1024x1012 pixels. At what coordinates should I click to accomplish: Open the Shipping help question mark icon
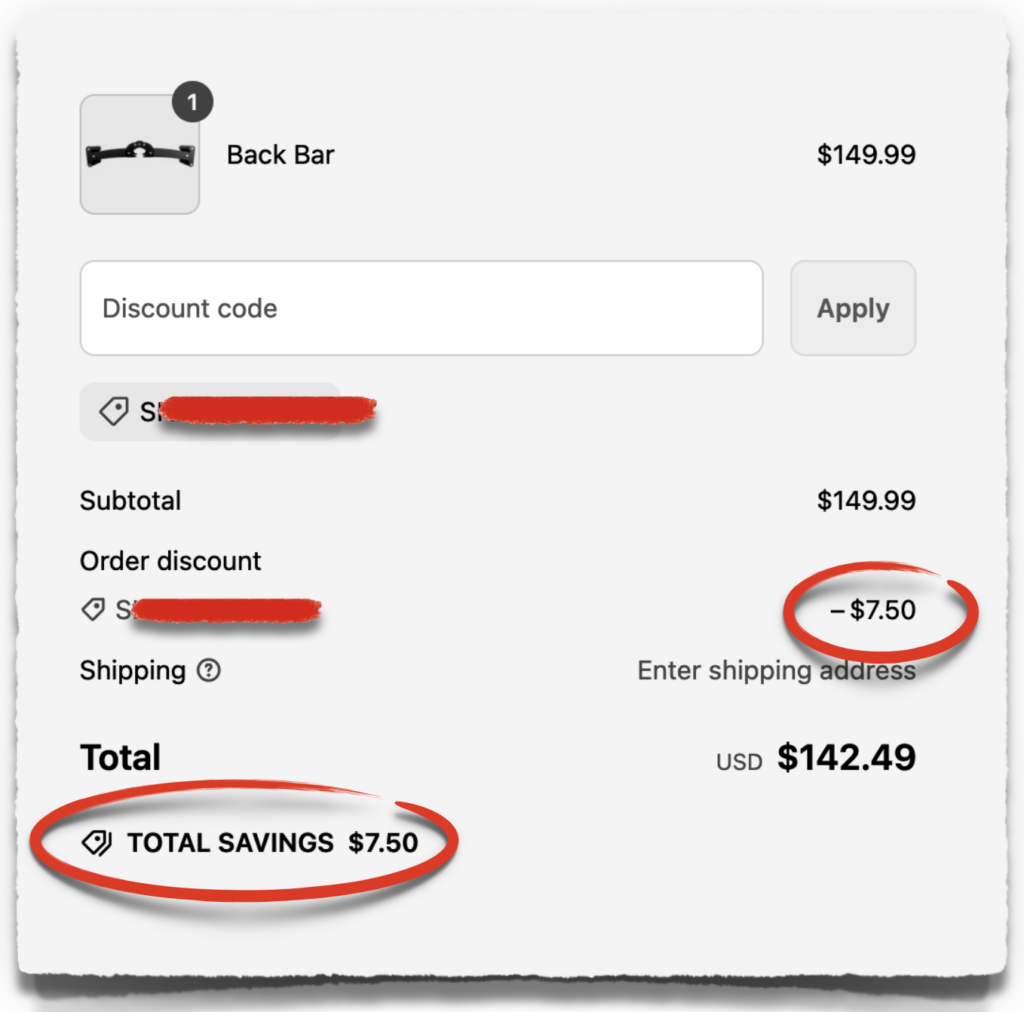click(207, 671)
